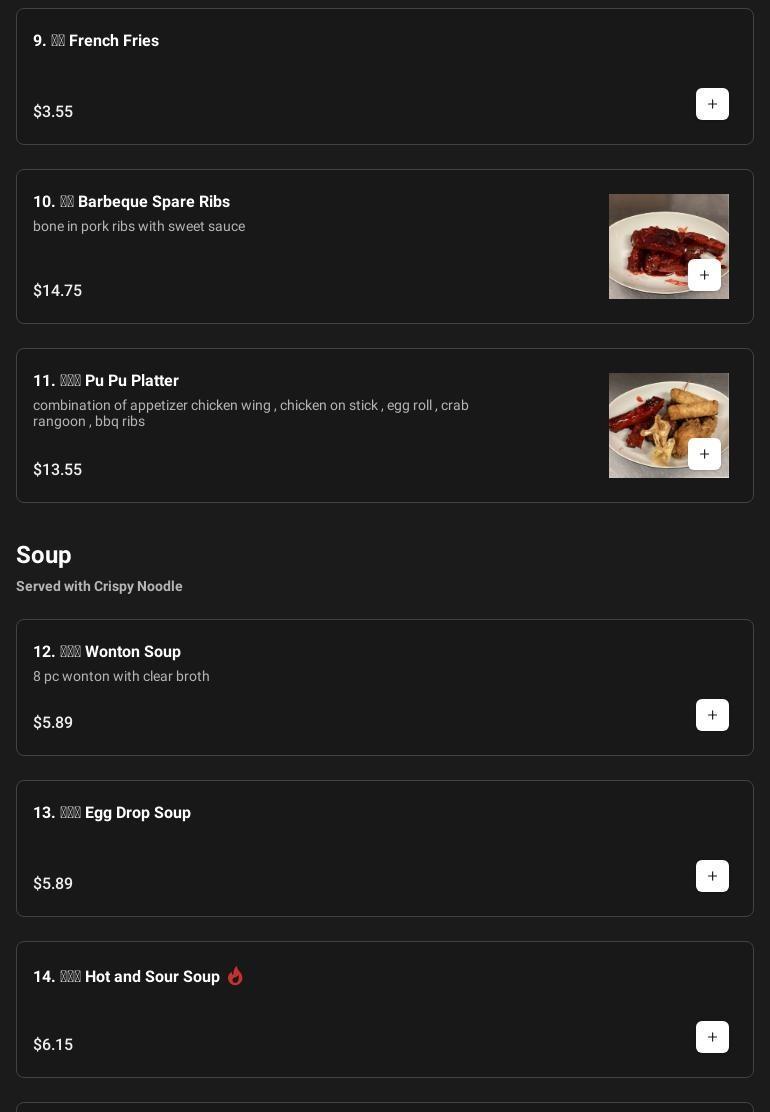The image size is (770, 1112).
Task: Add Hot and Sour Soup to order
Action: (712, 1037)
